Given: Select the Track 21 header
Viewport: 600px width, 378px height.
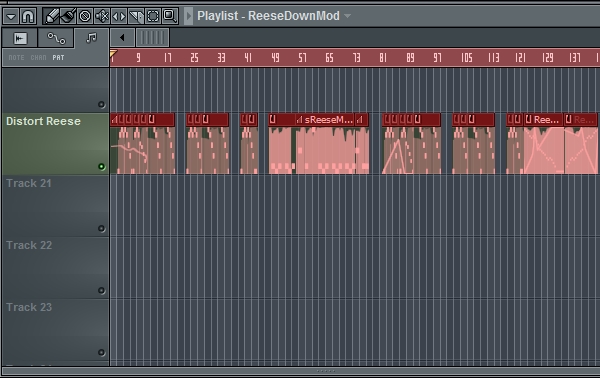Looking at the screenshot, I should pyautogui.click(x=55, y=206).
